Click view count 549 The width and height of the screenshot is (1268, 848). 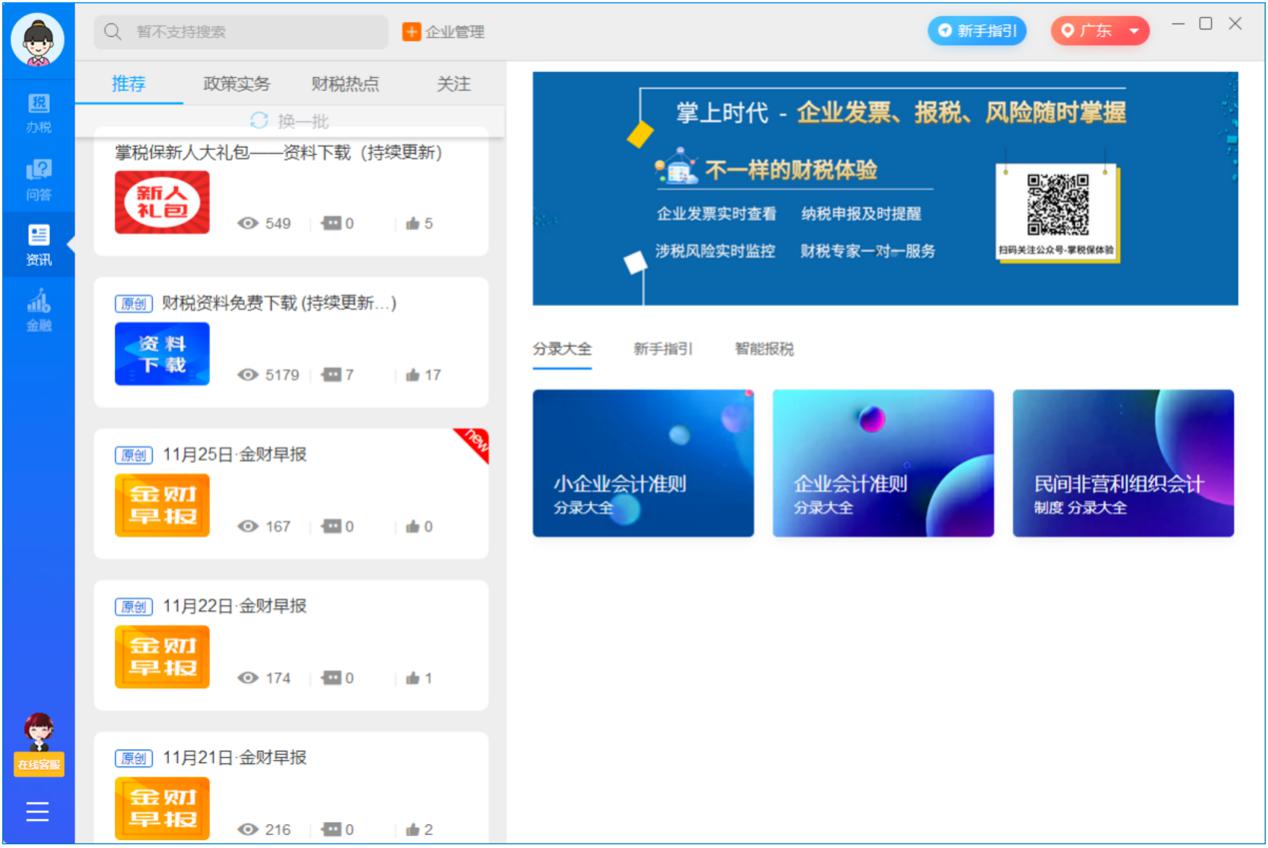(x=278, y=224)
